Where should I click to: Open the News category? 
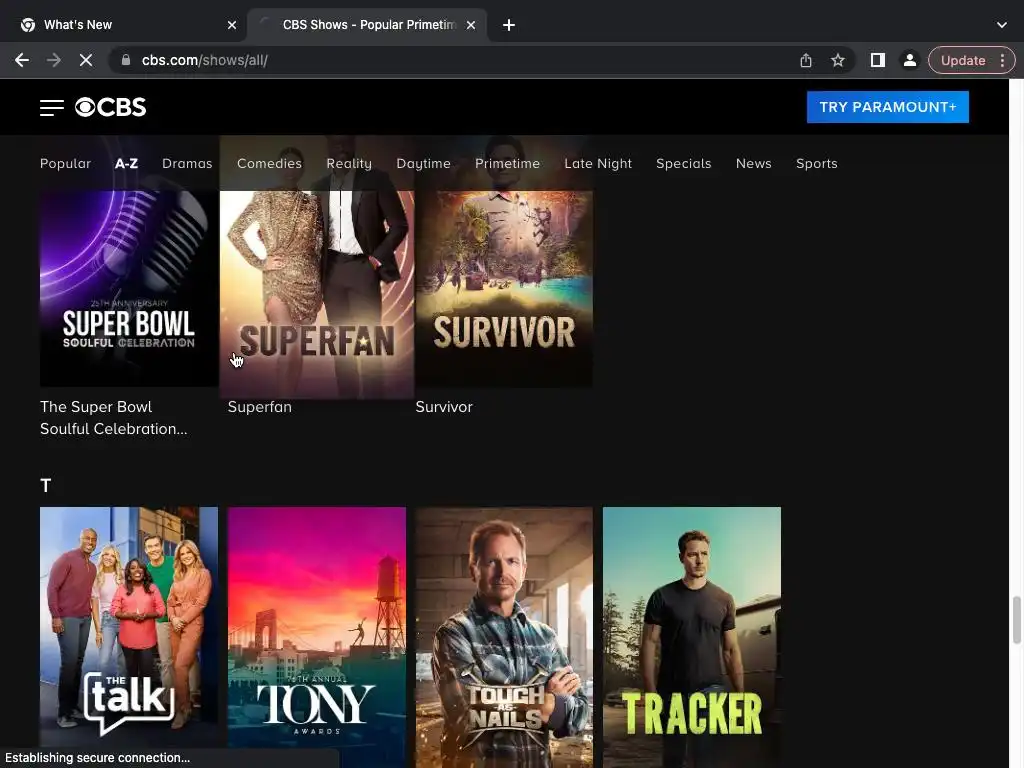pyautogui.click(x=753, y=163)
